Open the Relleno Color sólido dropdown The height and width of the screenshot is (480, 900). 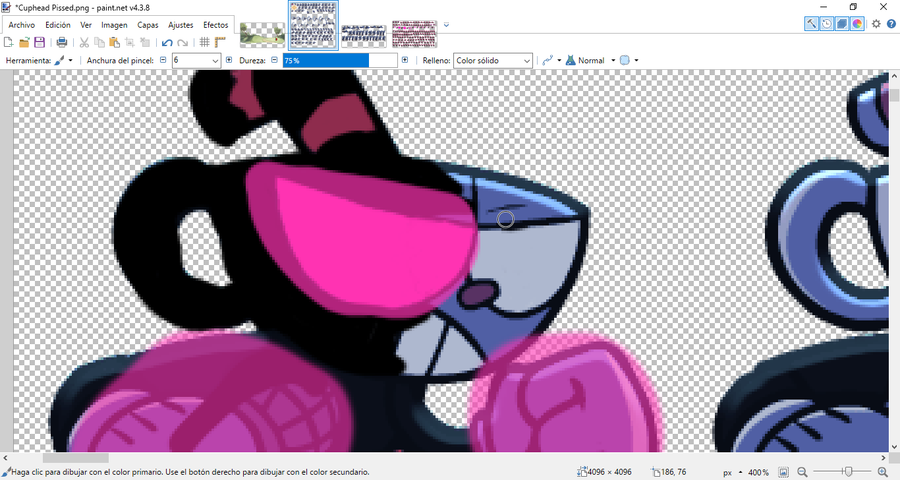492,60
